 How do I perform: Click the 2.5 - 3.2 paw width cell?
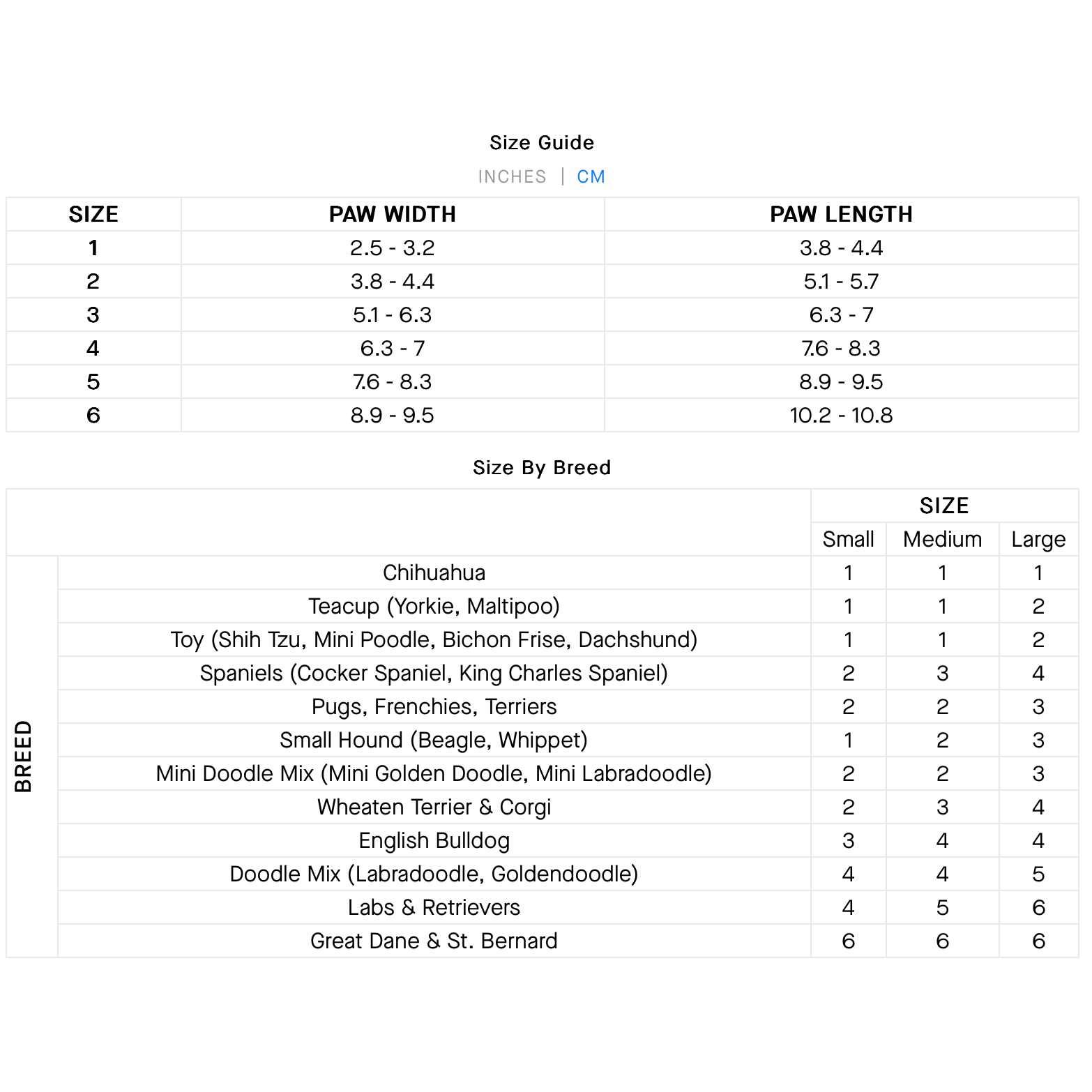click(x=392, y=248)
